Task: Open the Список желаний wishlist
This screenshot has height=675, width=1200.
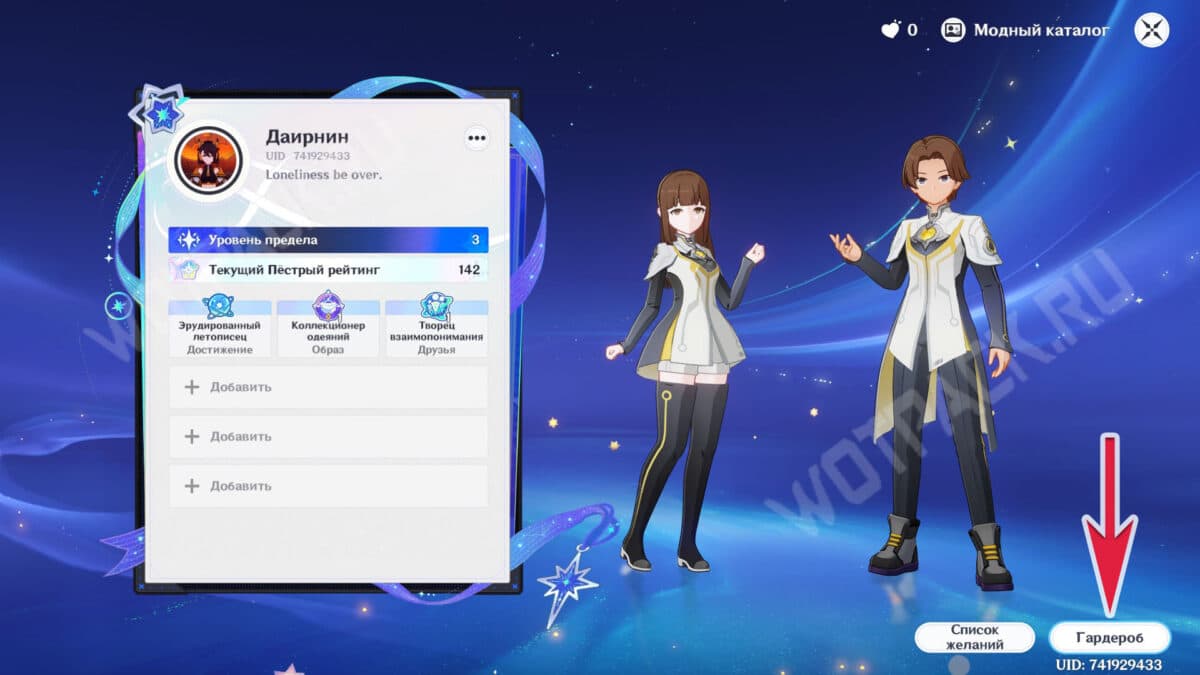Action: (974, 638)
